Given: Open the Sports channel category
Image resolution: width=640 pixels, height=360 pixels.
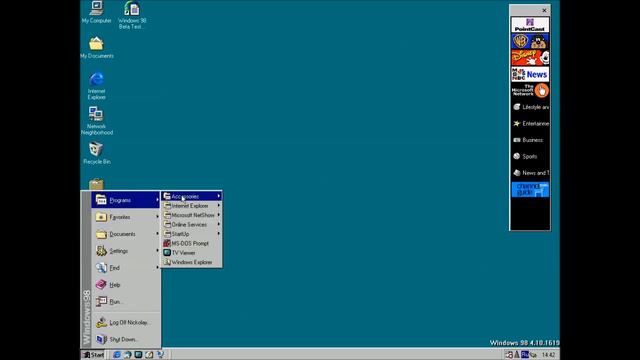Looking at the screenshot, I should (x=530, y=156).
